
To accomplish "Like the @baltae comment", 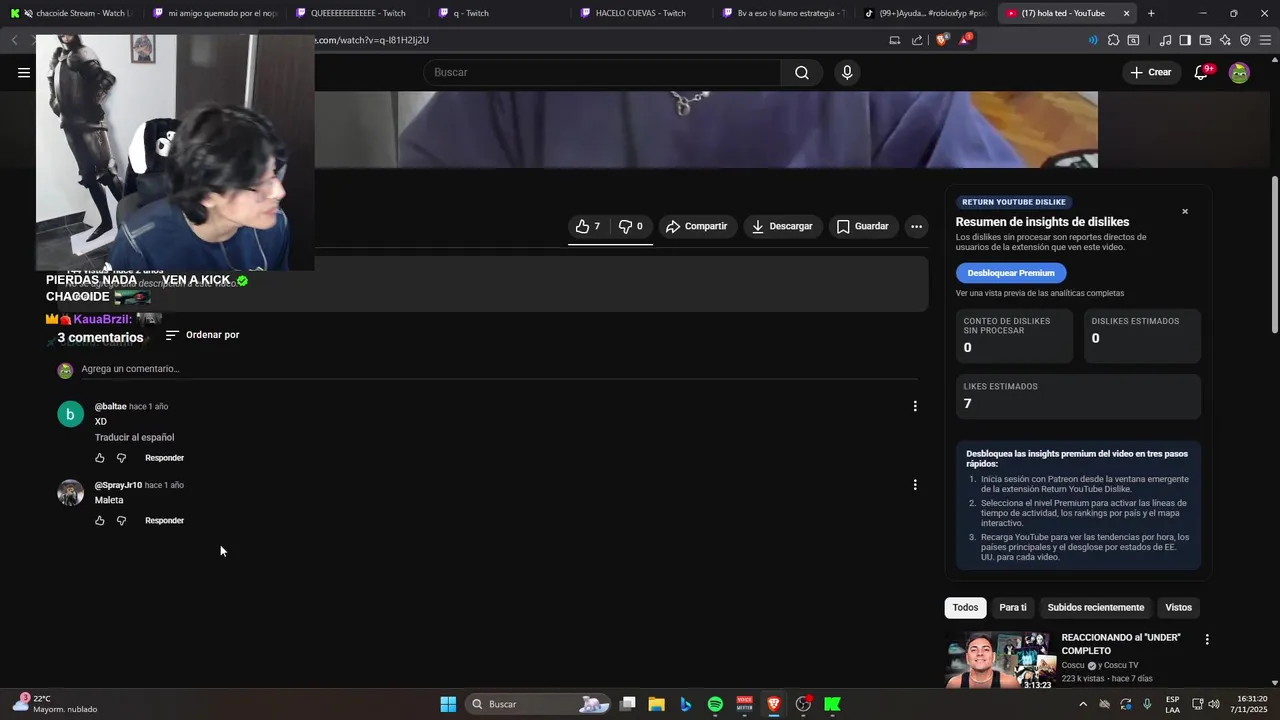I will (99, 458).
